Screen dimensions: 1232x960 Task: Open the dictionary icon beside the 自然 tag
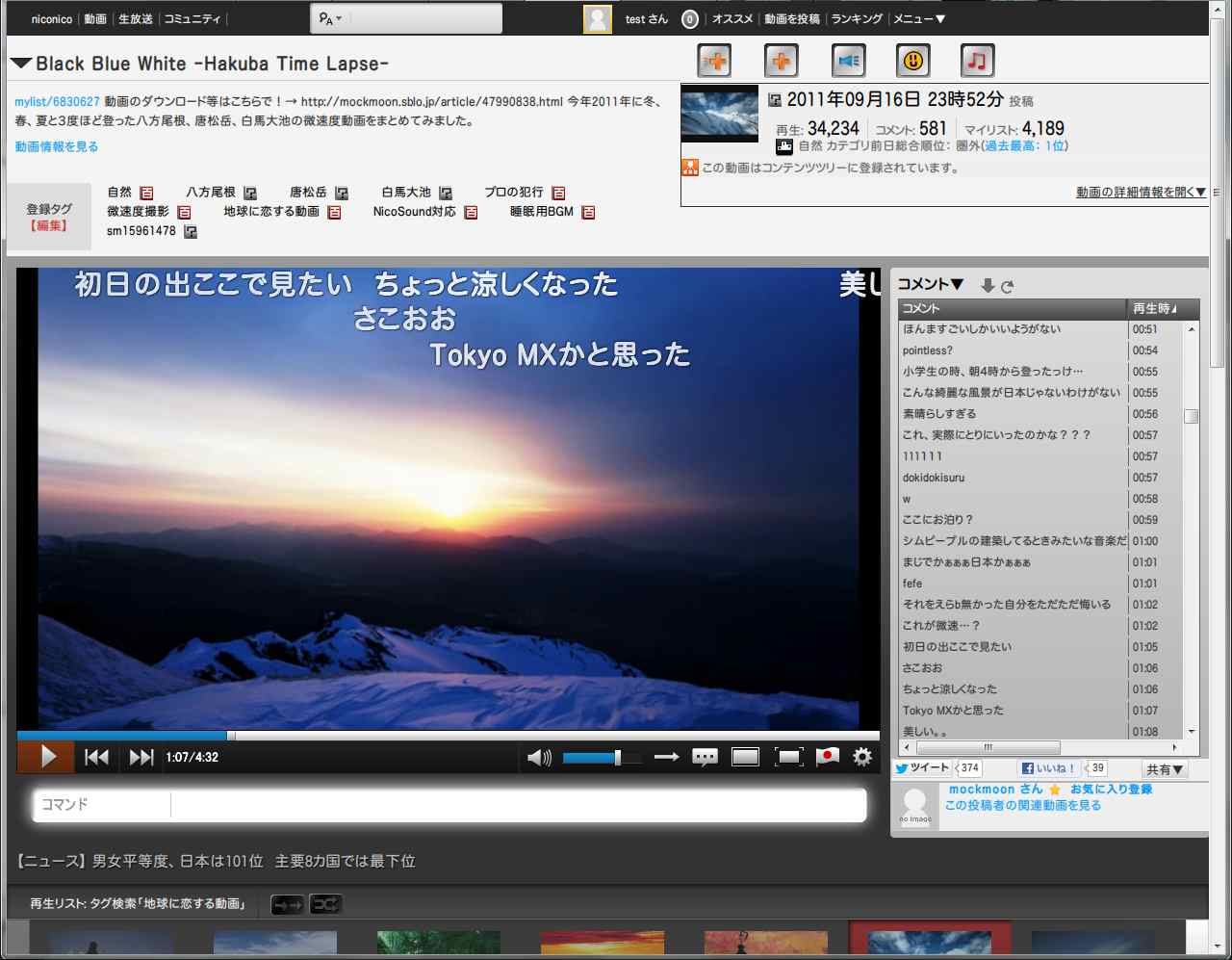click(x=146, y=193)
